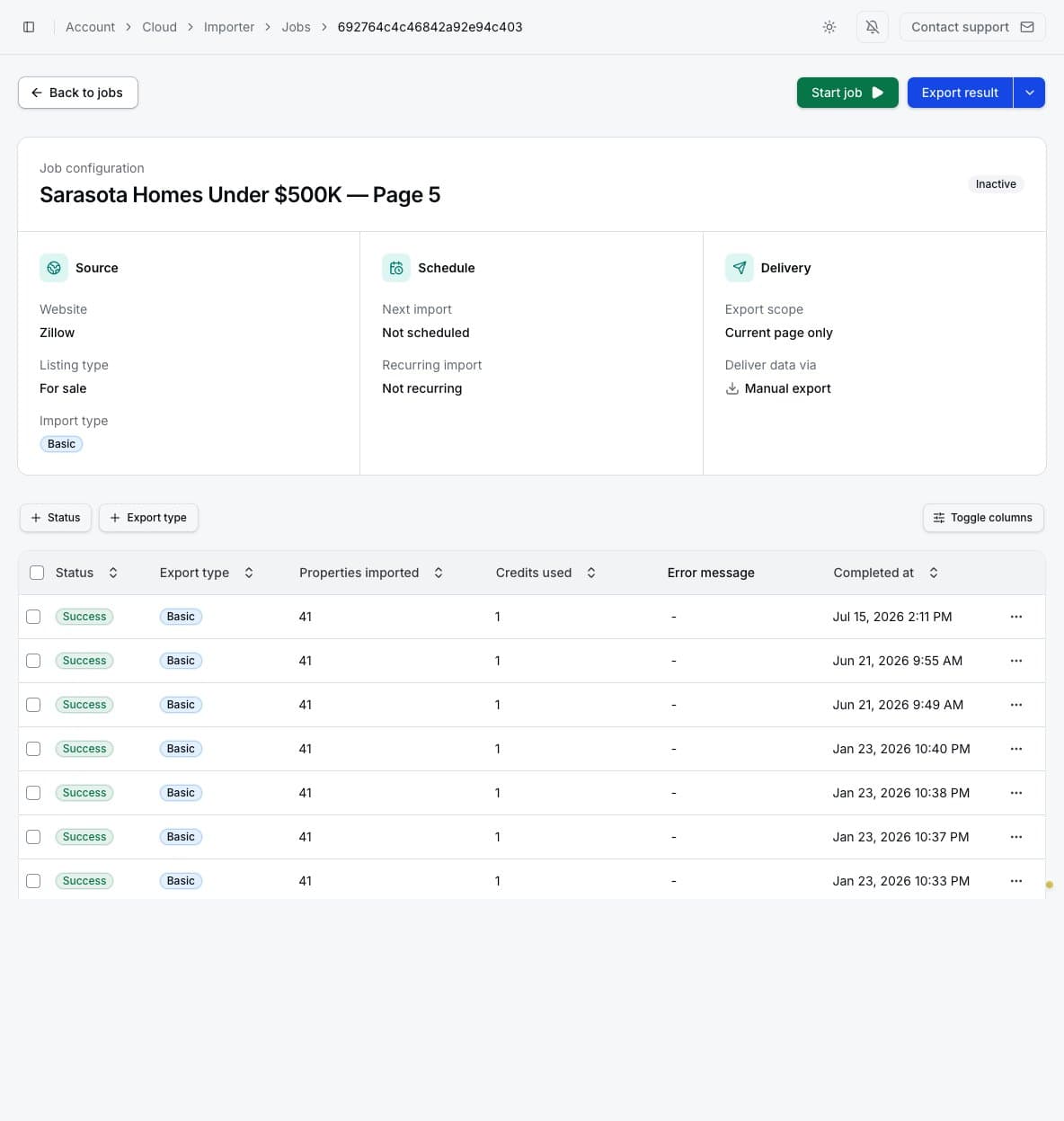Open row actions for Jan 23, 2026 10:38 PM
The height and width of the screenshot is (1121, 1064).
(1016, 793)
